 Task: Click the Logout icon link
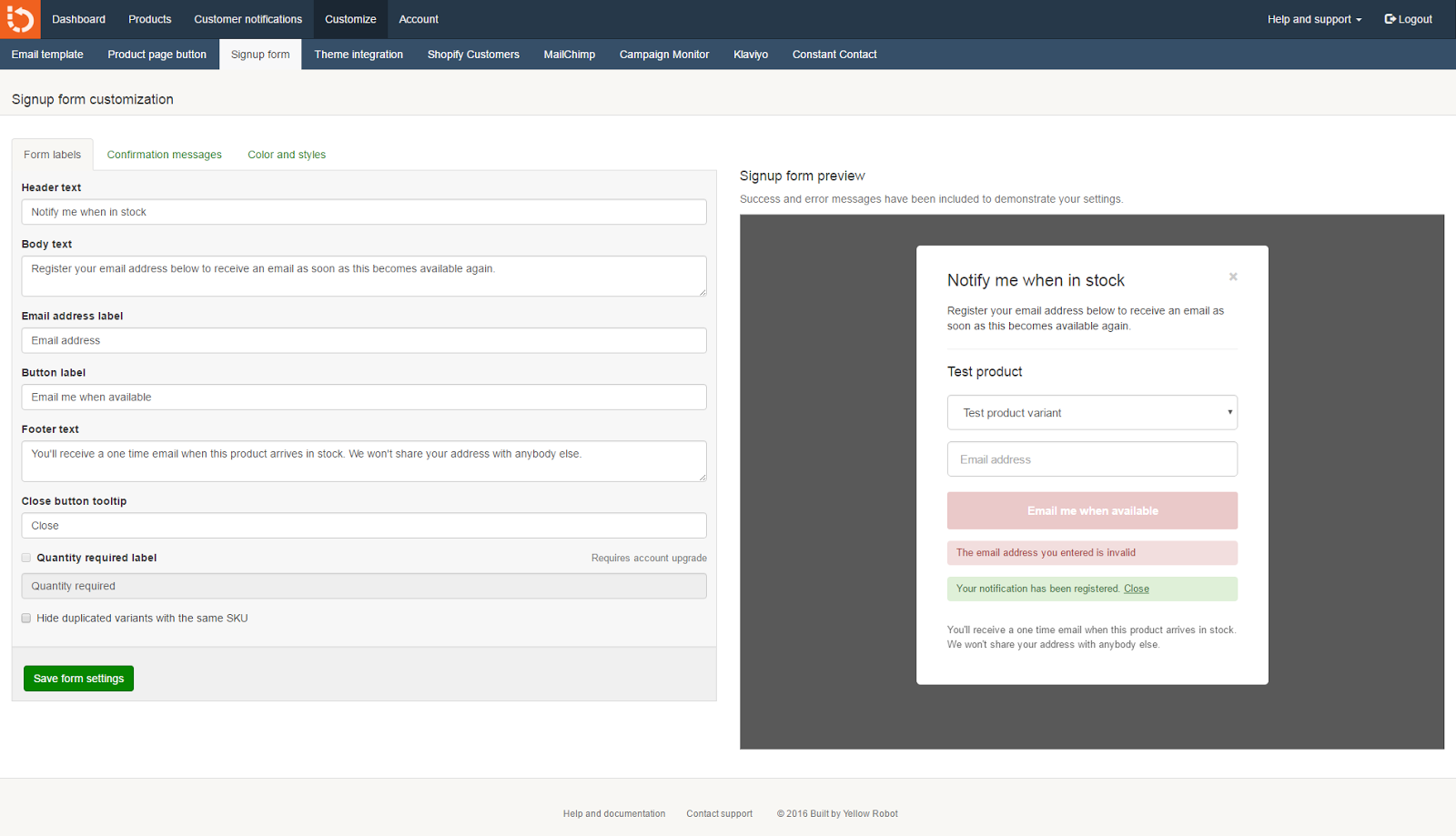pyautogui.click(x=1408, y=19)
